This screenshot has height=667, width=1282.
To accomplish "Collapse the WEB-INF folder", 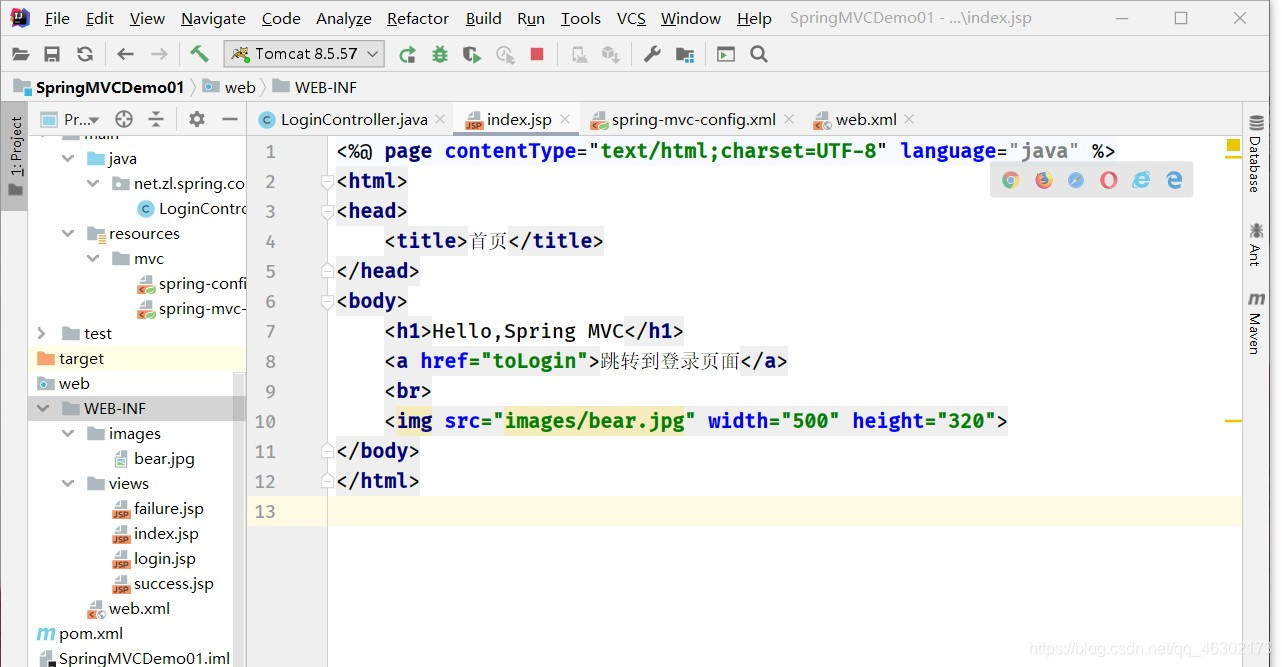I will tap(43, 408).
